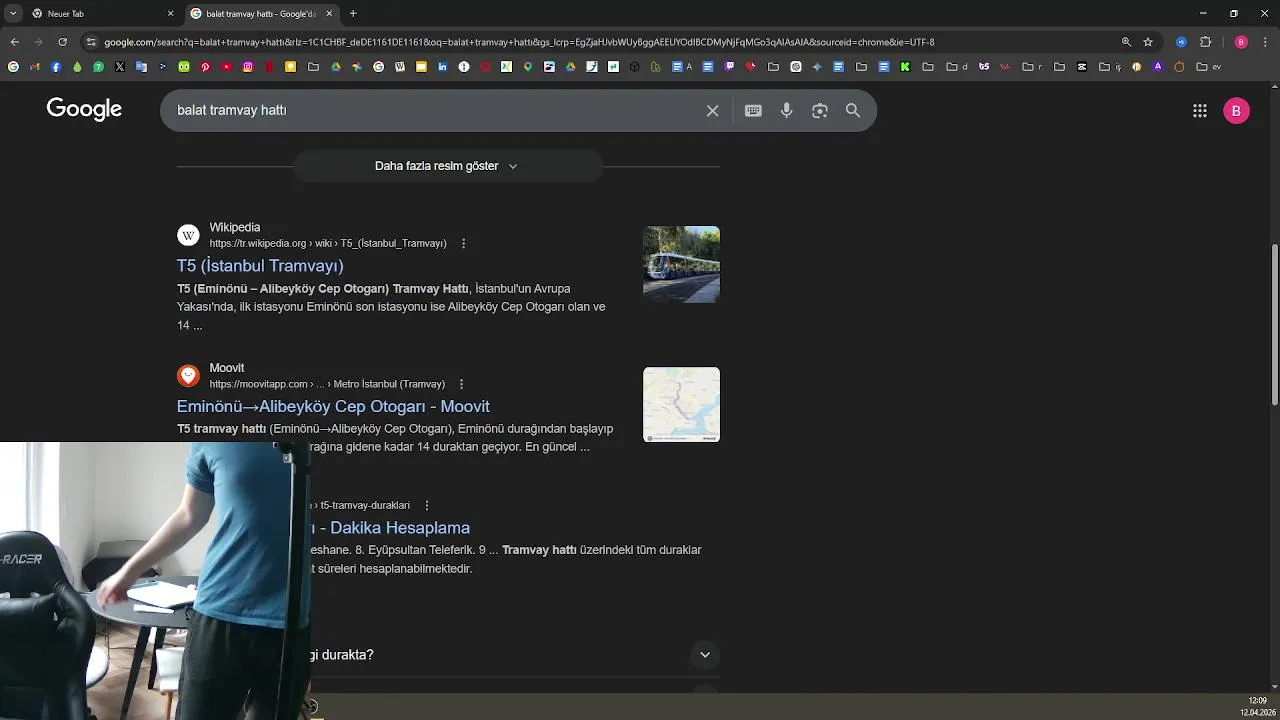The image size is (1280, 720).
Task: Bookmark this page with star icon
Action: (x=1148, y=42)
